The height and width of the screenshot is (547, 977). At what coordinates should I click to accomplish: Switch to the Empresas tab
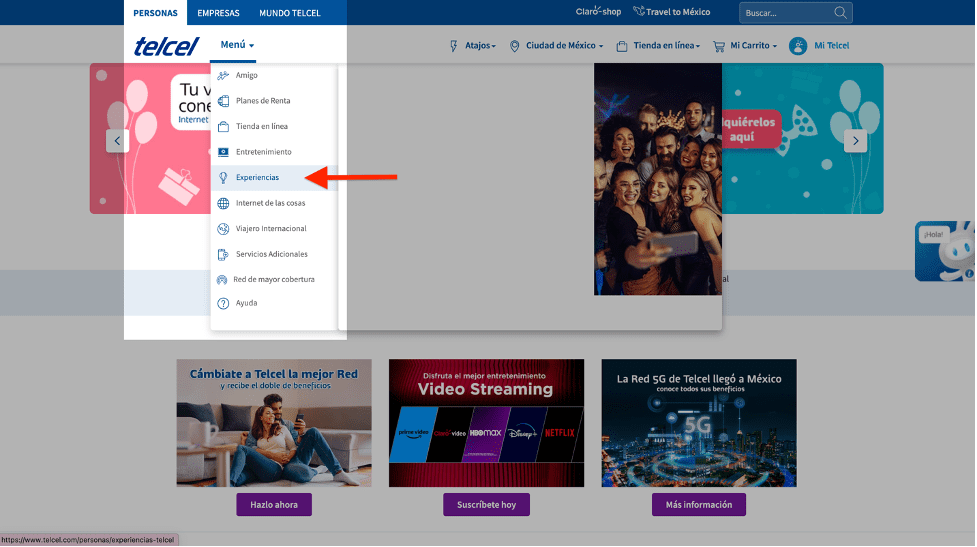pyautogui.click(x=218, y=13)
